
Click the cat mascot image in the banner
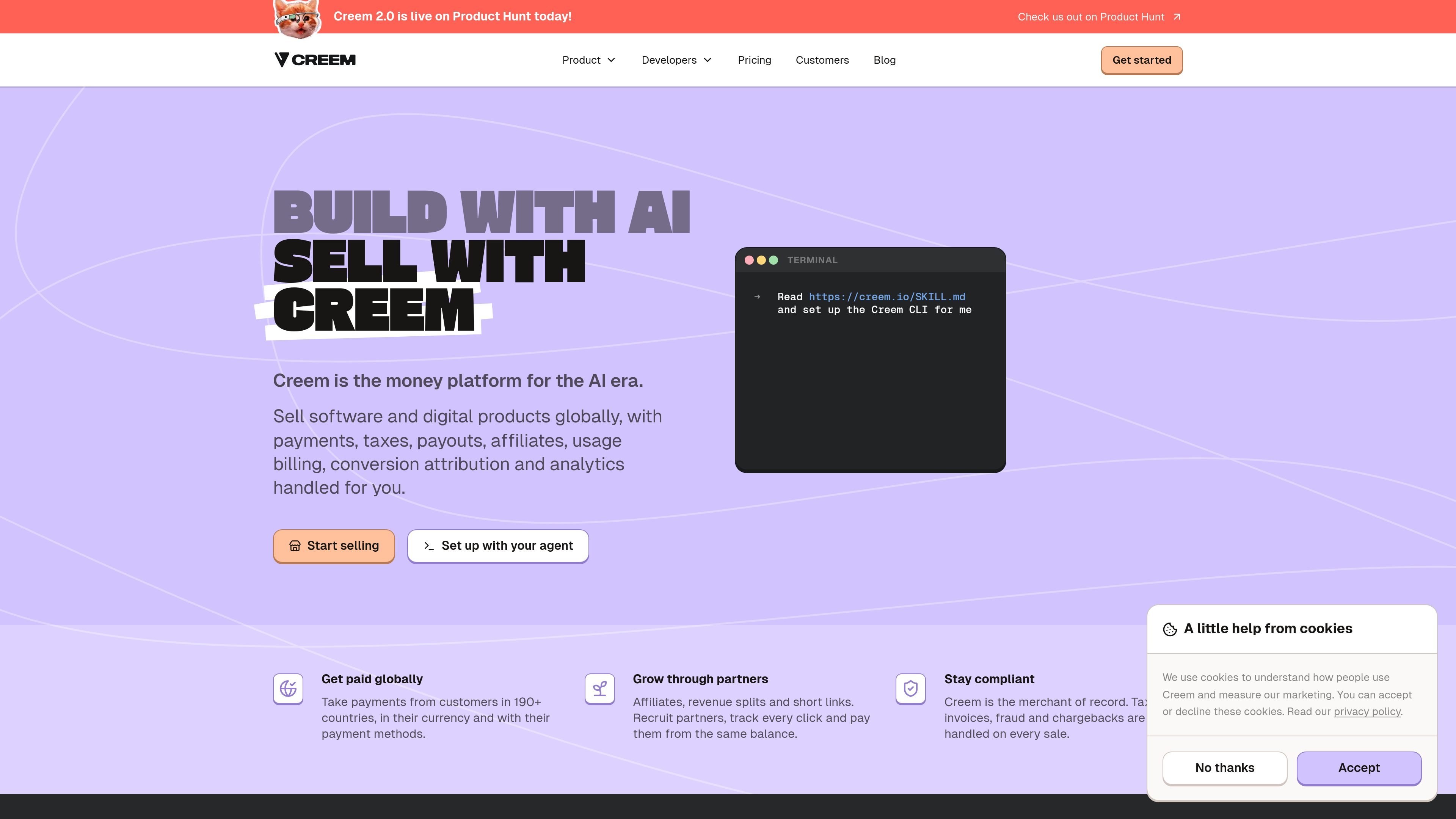click(297, 19)
